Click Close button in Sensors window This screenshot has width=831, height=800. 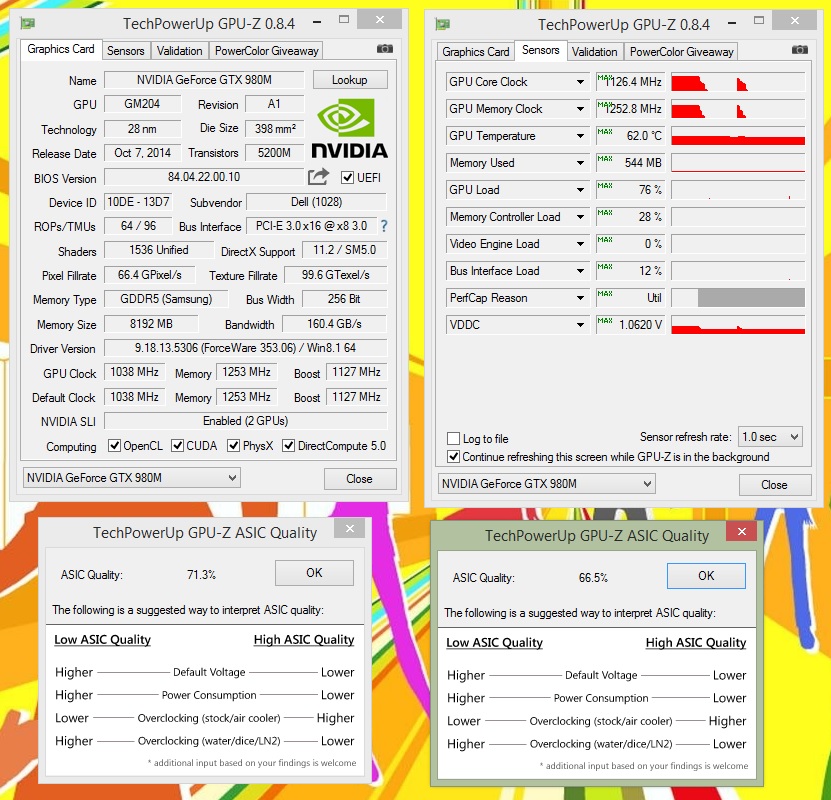tap(775, 485)
